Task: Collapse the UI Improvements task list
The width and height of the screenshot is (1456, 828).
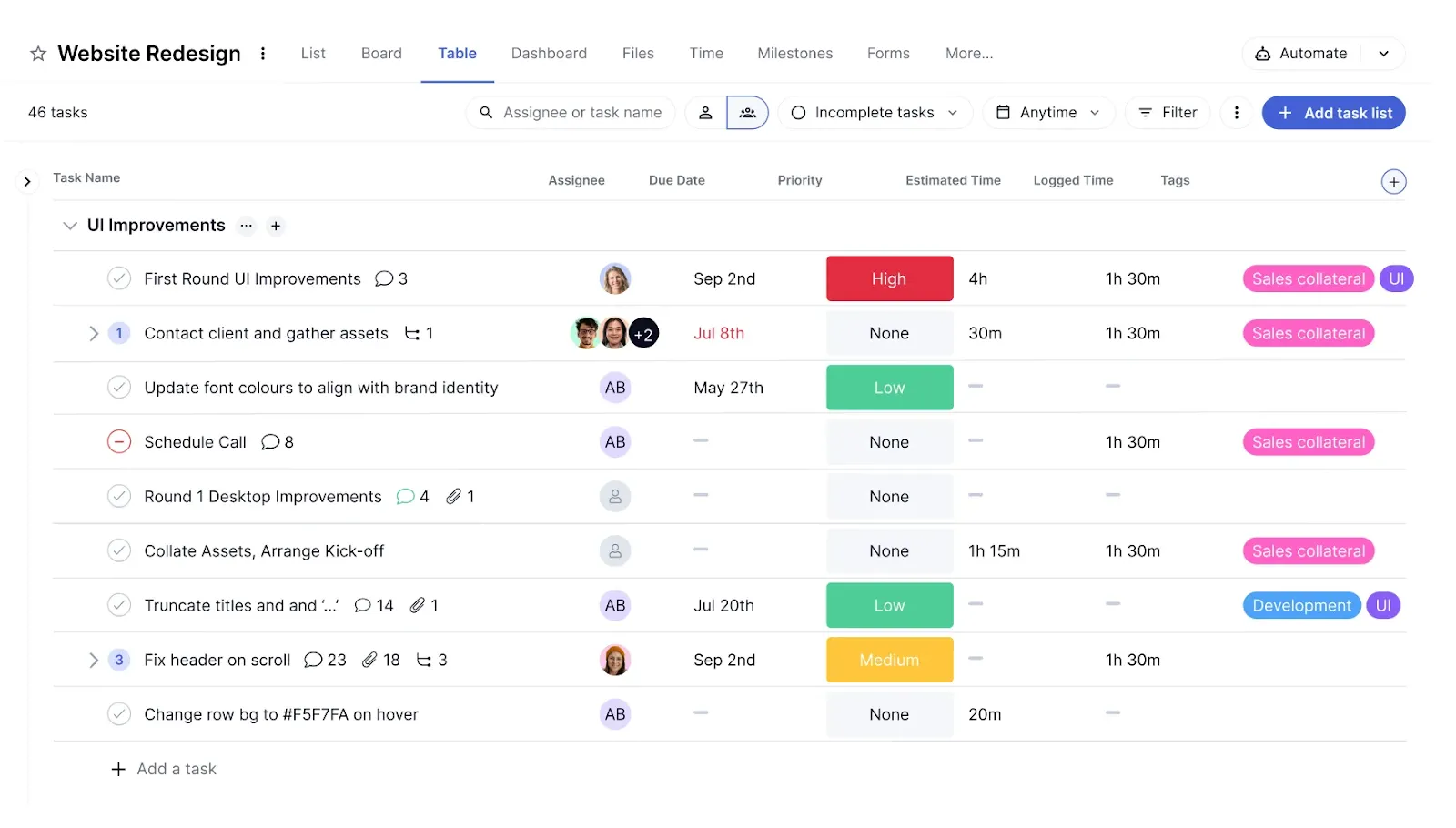Action: click(69, 226)
